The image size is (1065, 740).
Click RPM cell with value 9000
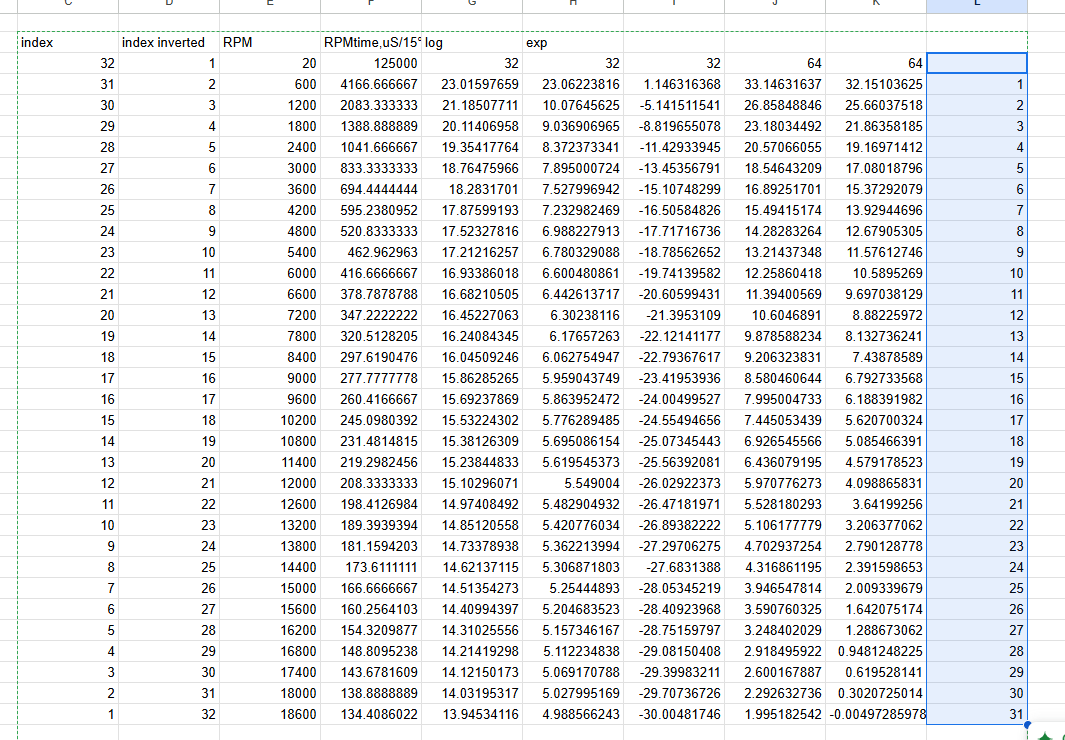pyautogui.click(x=270, y=378)
